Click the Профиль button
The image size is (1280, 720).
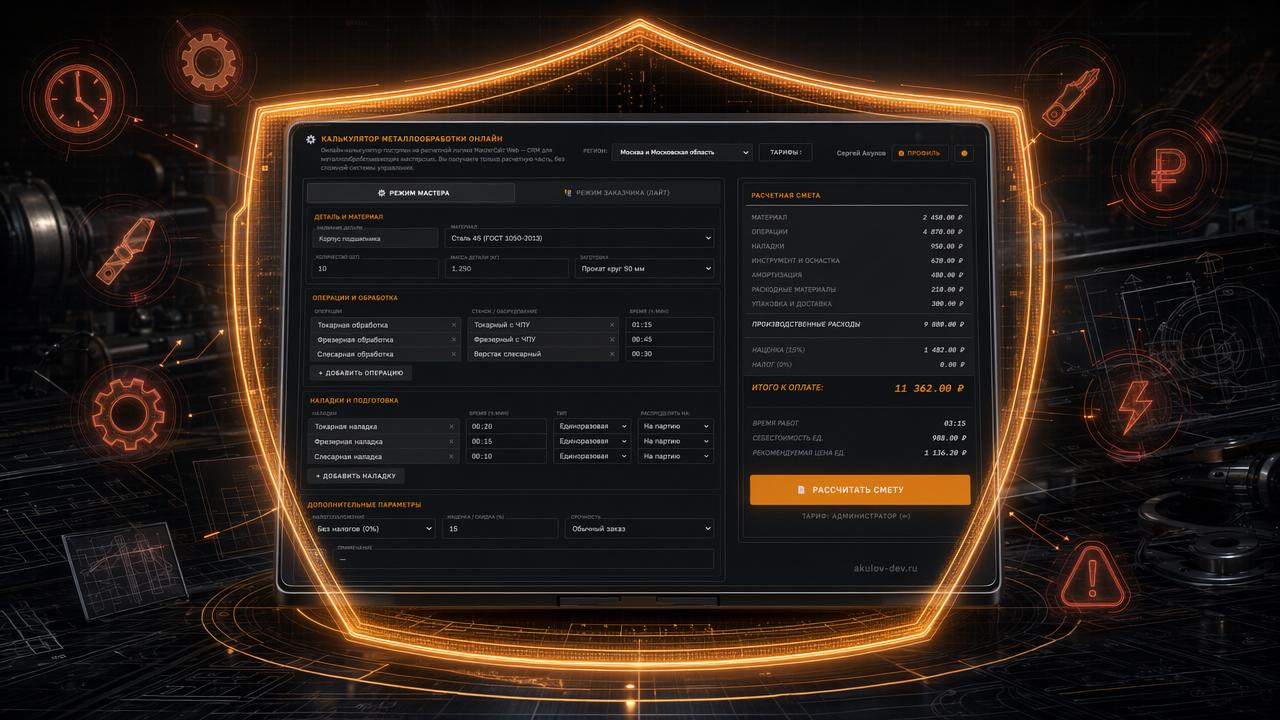tap(919, 153)
